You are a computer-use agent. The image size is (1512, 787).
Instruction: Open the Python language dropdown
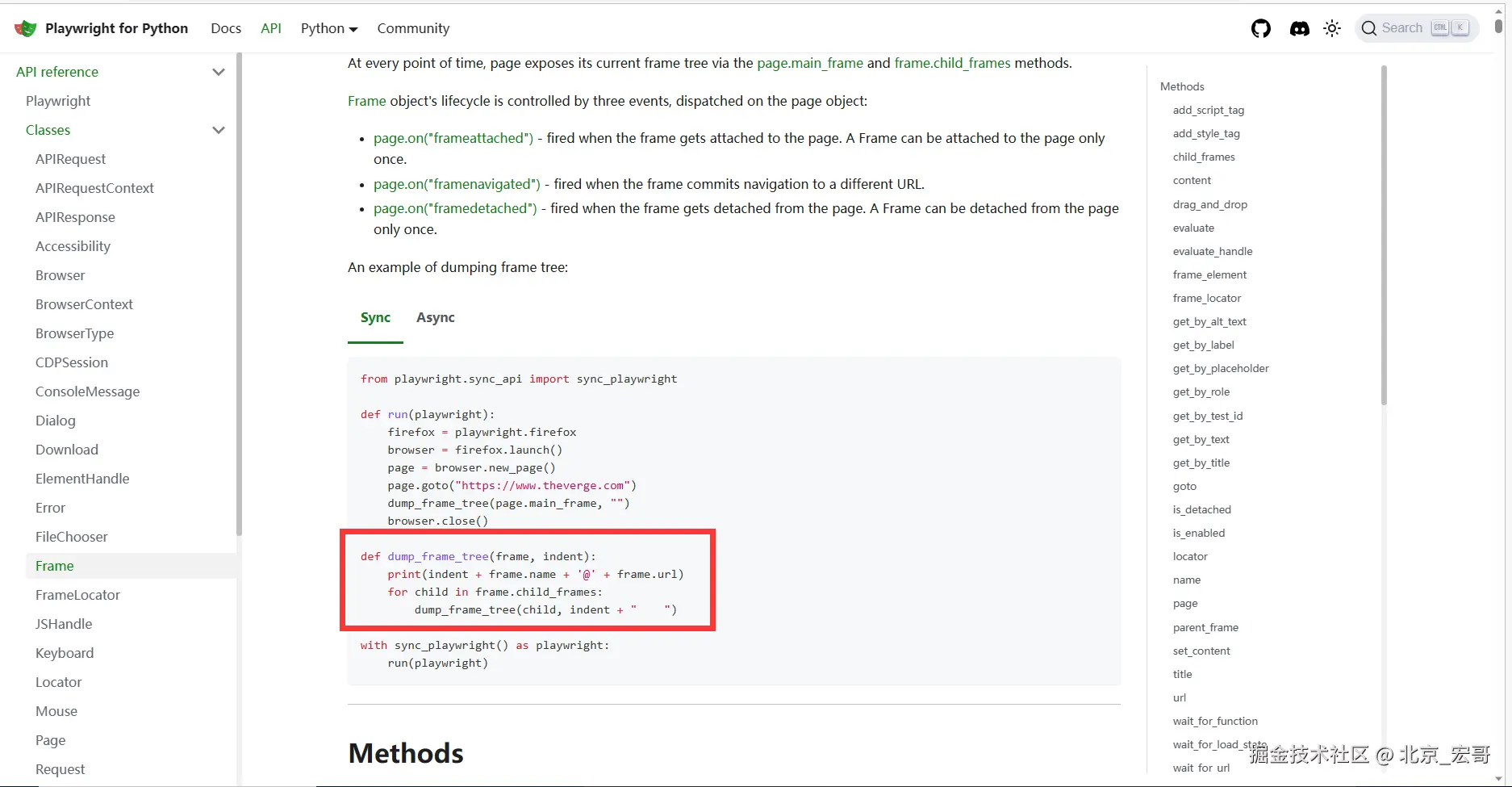click(328, 28)
